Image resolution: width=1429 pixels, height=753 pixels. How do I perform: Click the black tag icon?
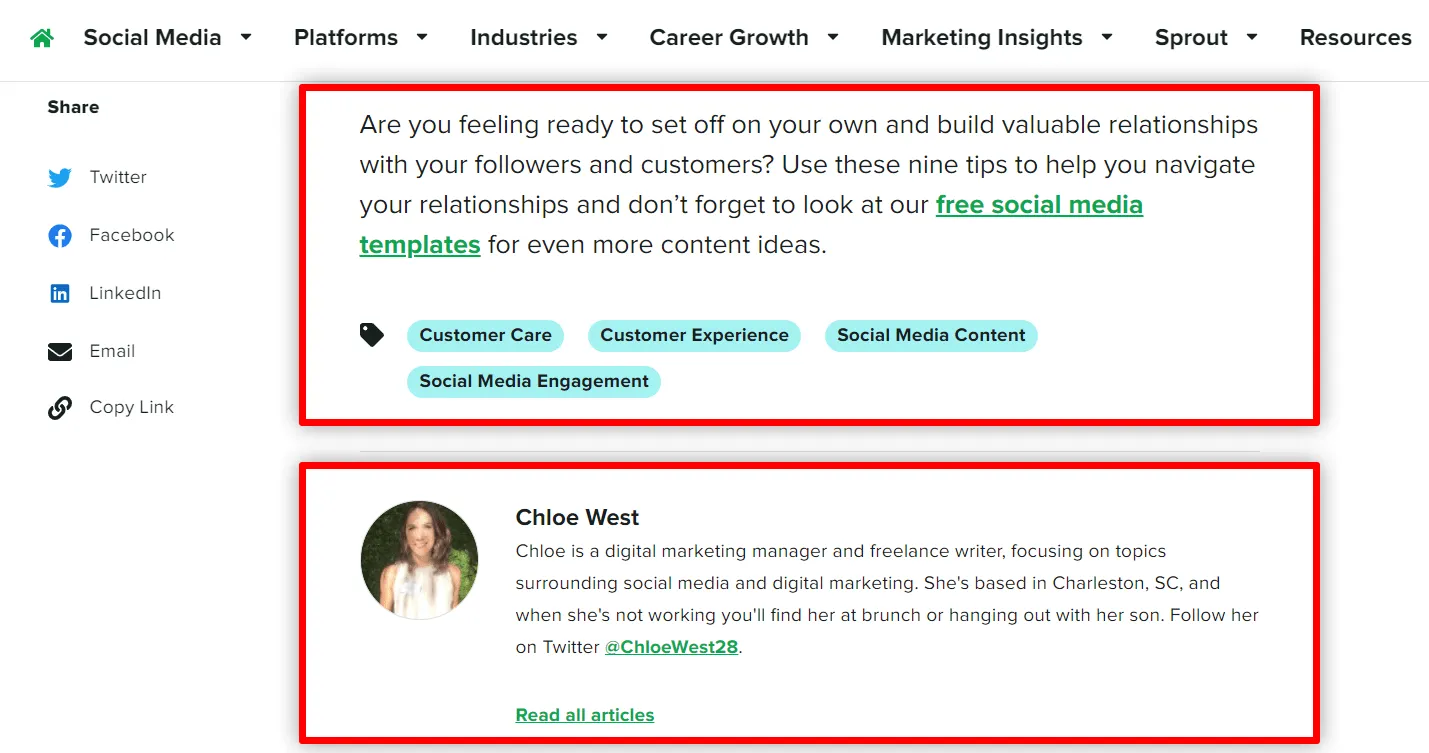[372, 335]
